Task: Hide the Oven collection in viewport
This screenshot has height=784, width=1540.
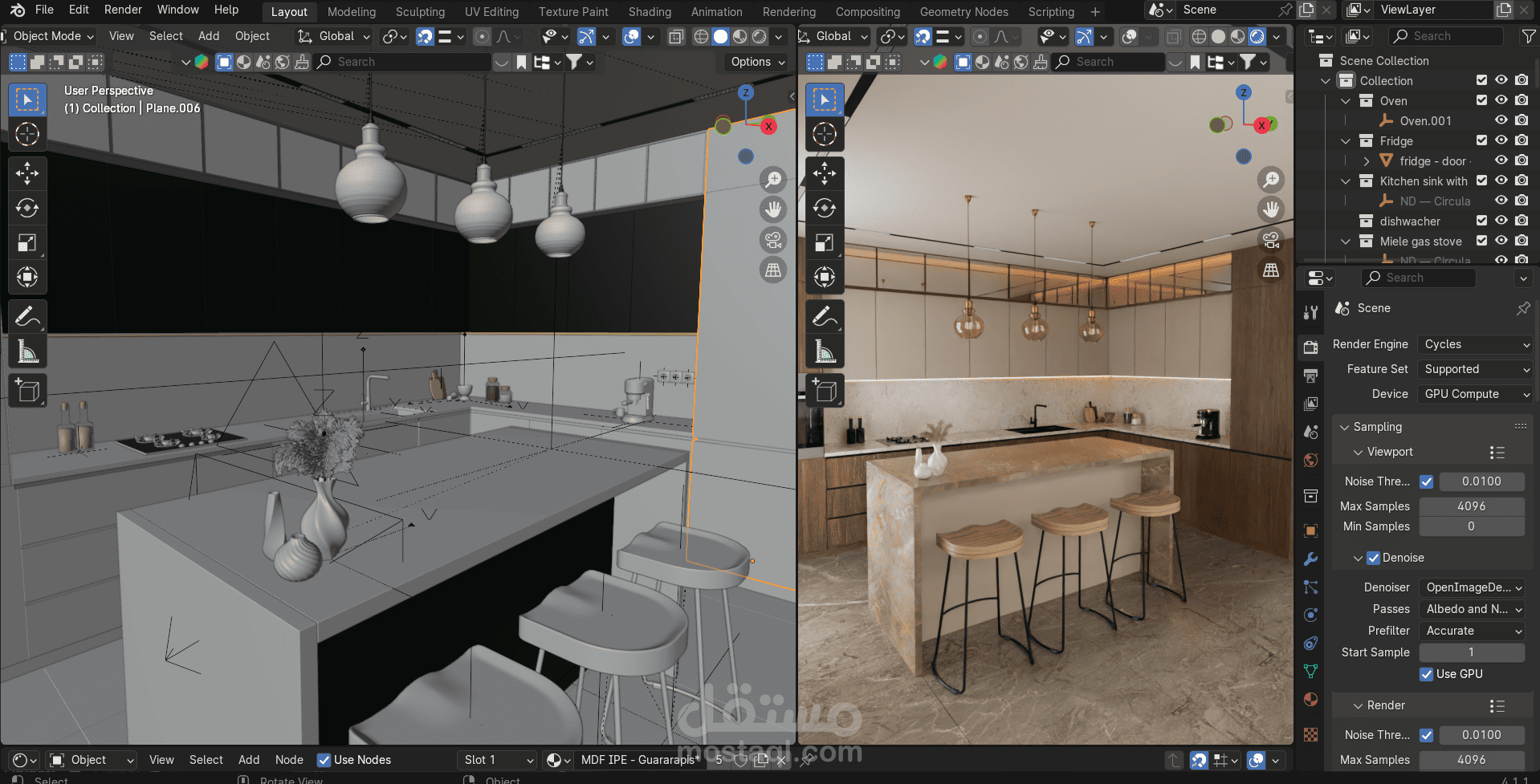Action: point(1501,100)
